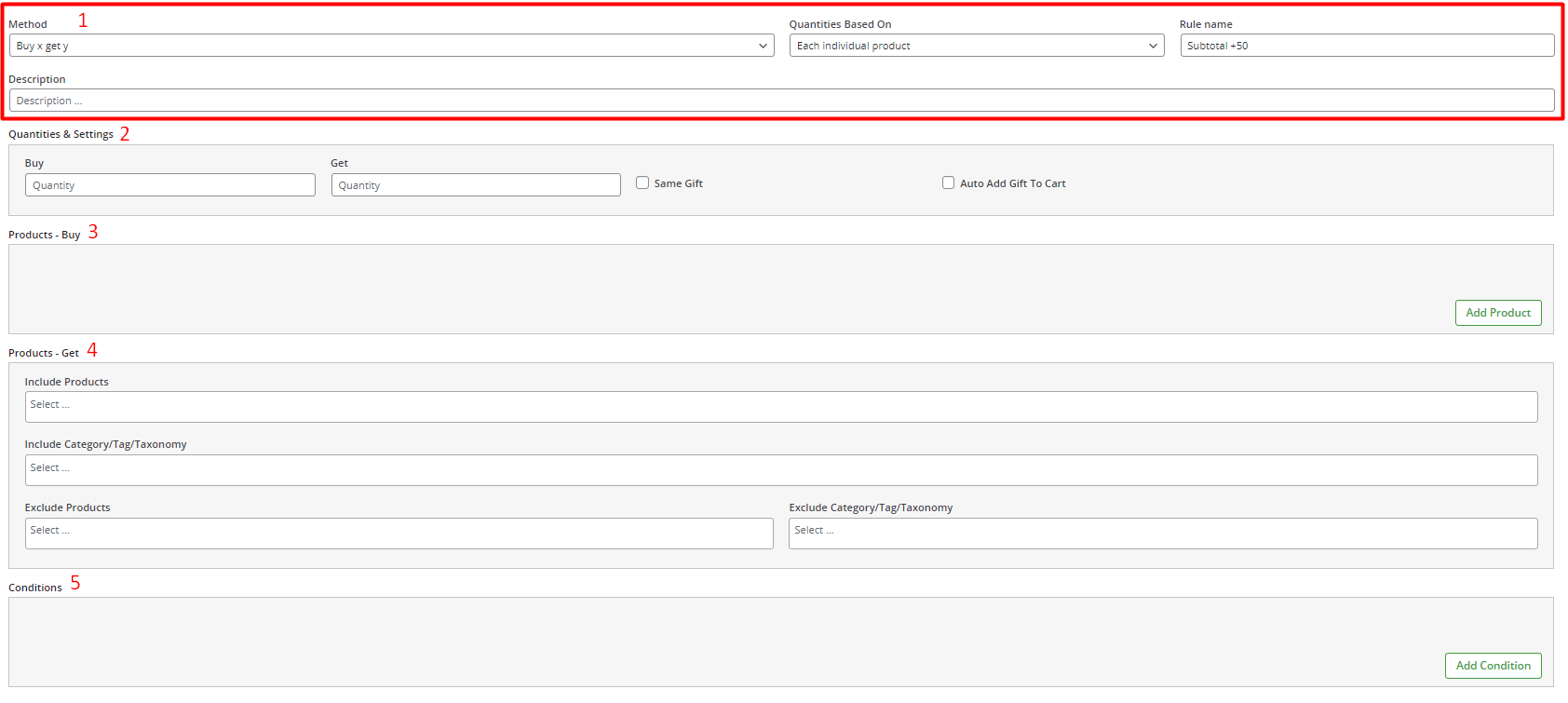Click the Products - Get heading
Screen dimensions: 1568x703
tap(43, 353)
